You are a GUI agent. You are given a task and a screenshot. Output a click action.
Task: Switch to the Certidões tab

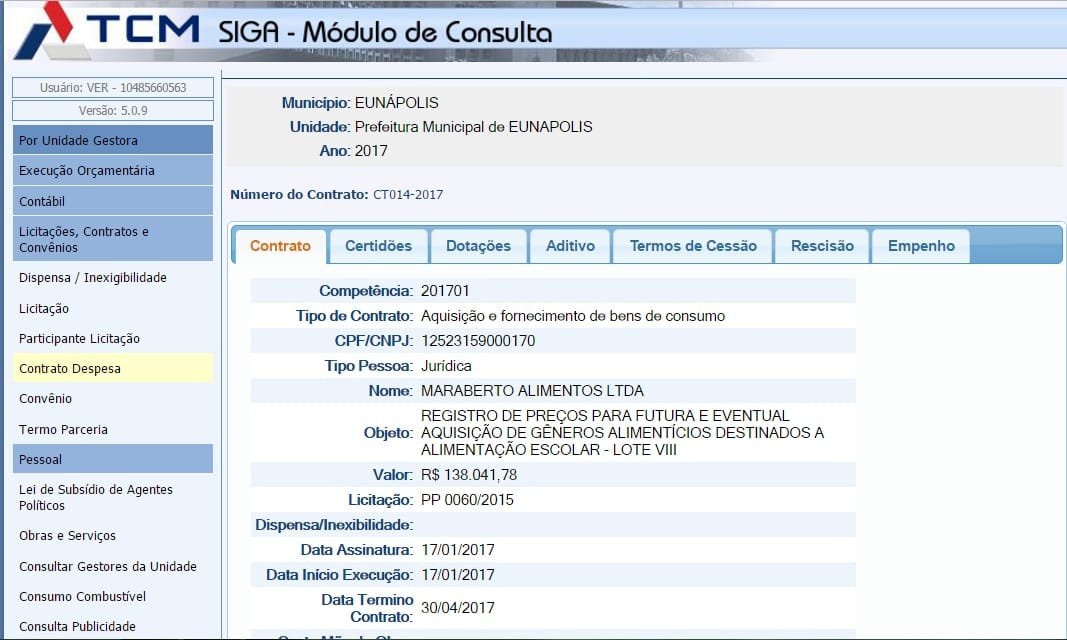(x=378, y=246)
